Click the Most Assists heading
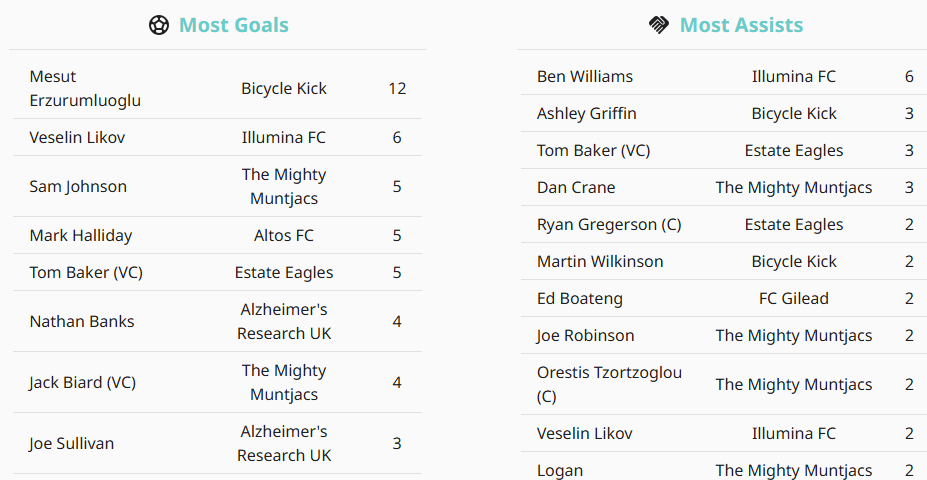Image resolution: width=927 pixels, height=480 pixels. point(741,25)
